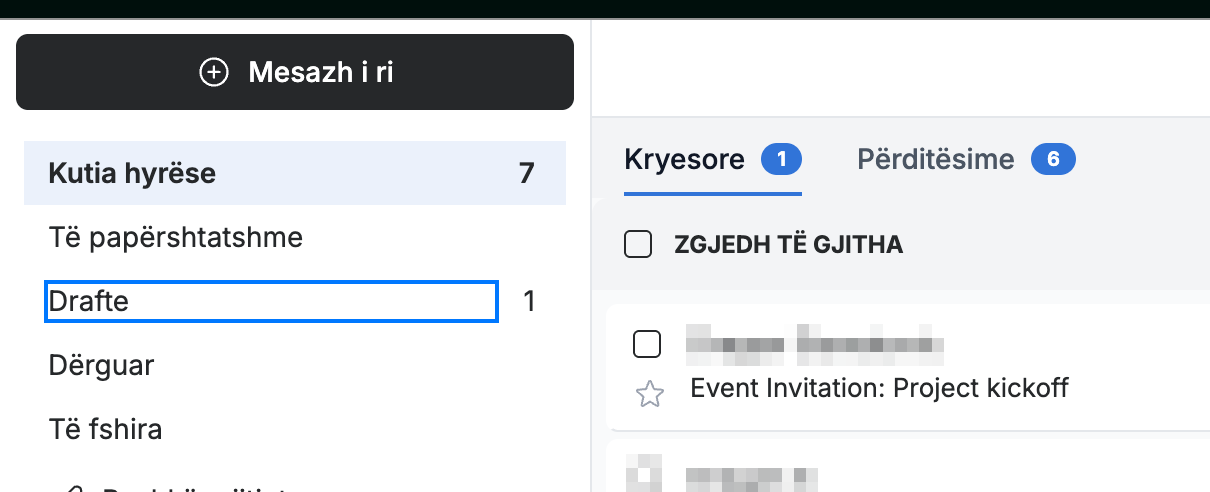Compose a new message with Mesazh i ri
Image resolution: width=1210 pixels, height=492 pixels.
click(x=295, y=72)
